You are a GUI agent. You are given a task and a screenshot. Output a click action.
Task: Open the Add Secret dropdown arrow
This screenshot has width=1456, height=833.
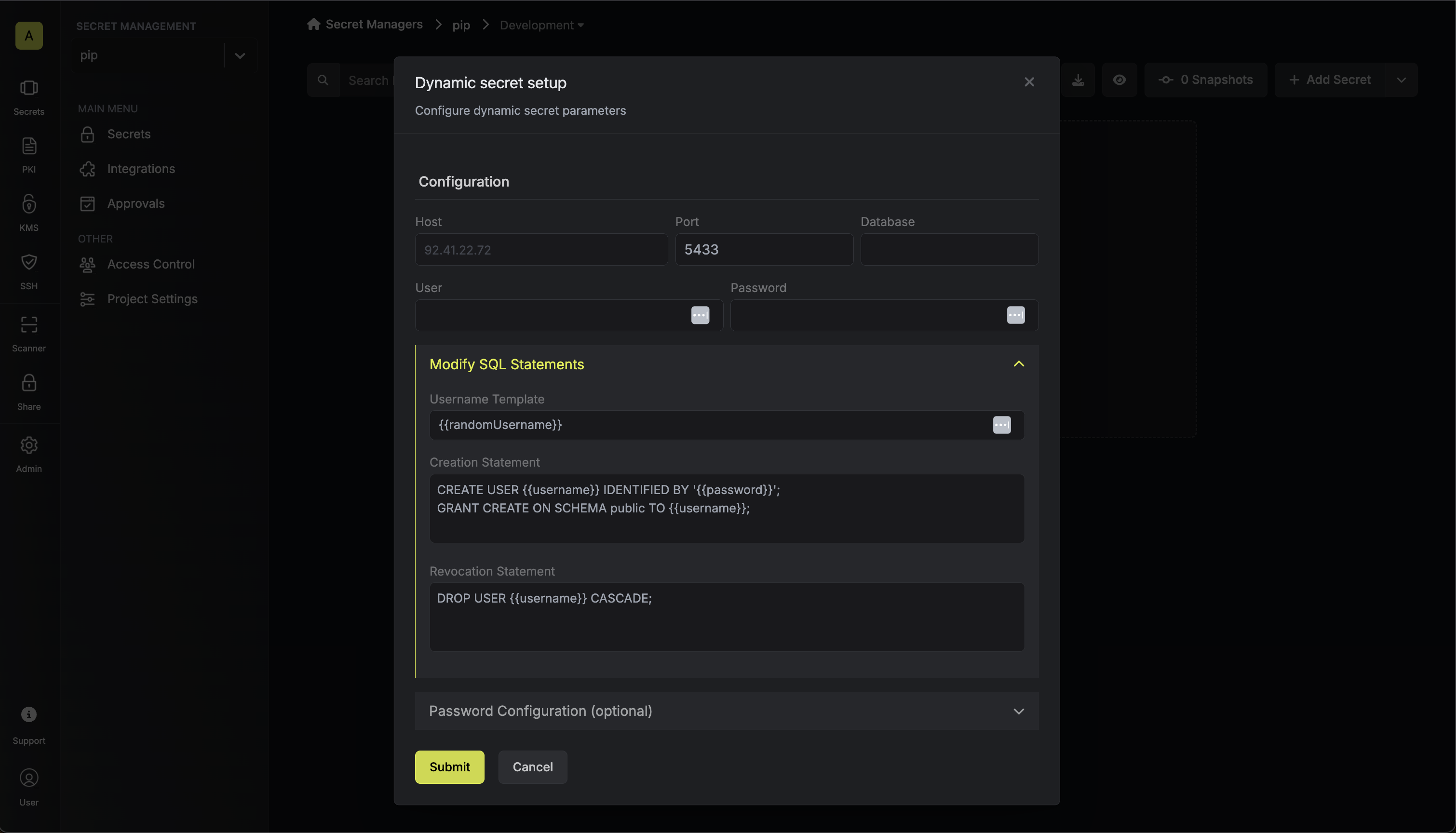(x=1401, y=80)
